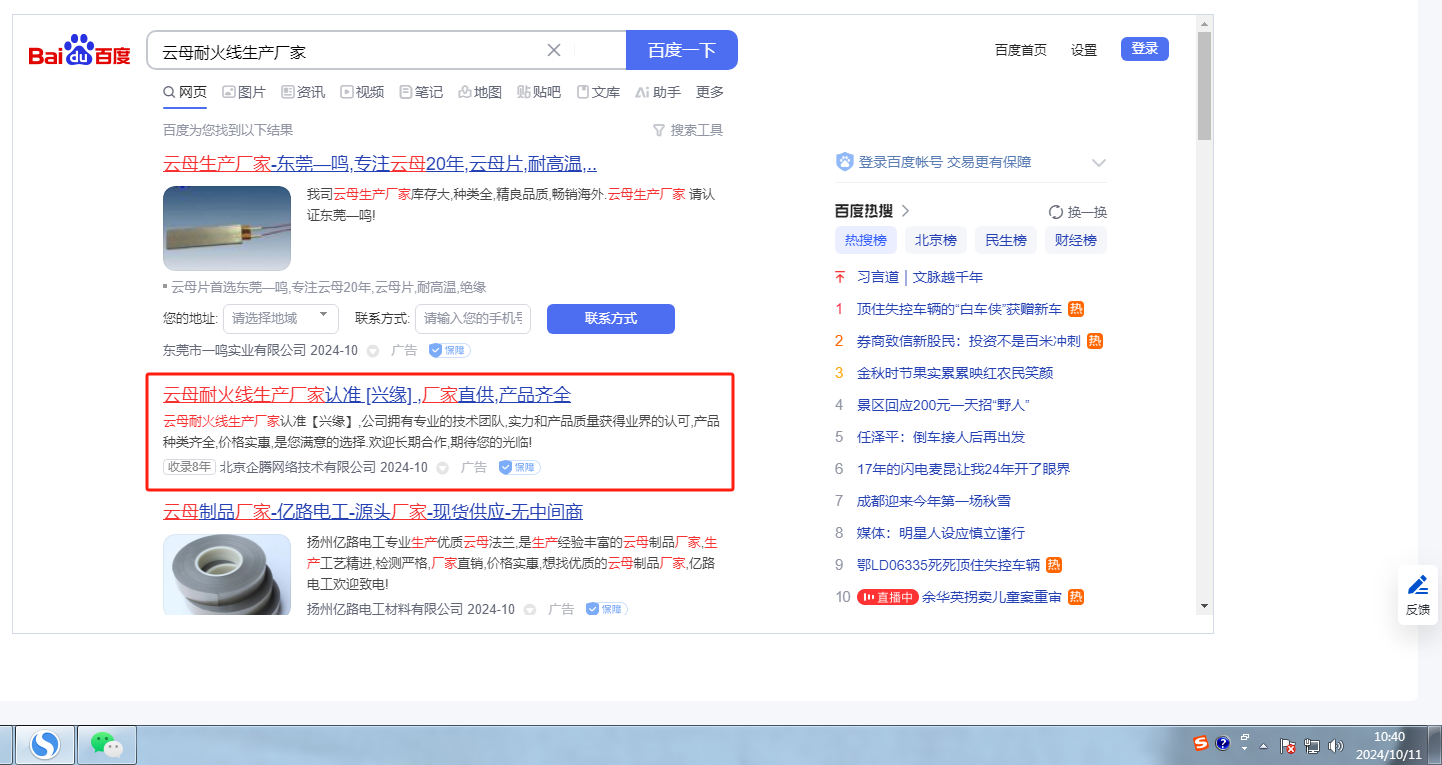Switch to the 北京榜 tab

click(936, 240)
